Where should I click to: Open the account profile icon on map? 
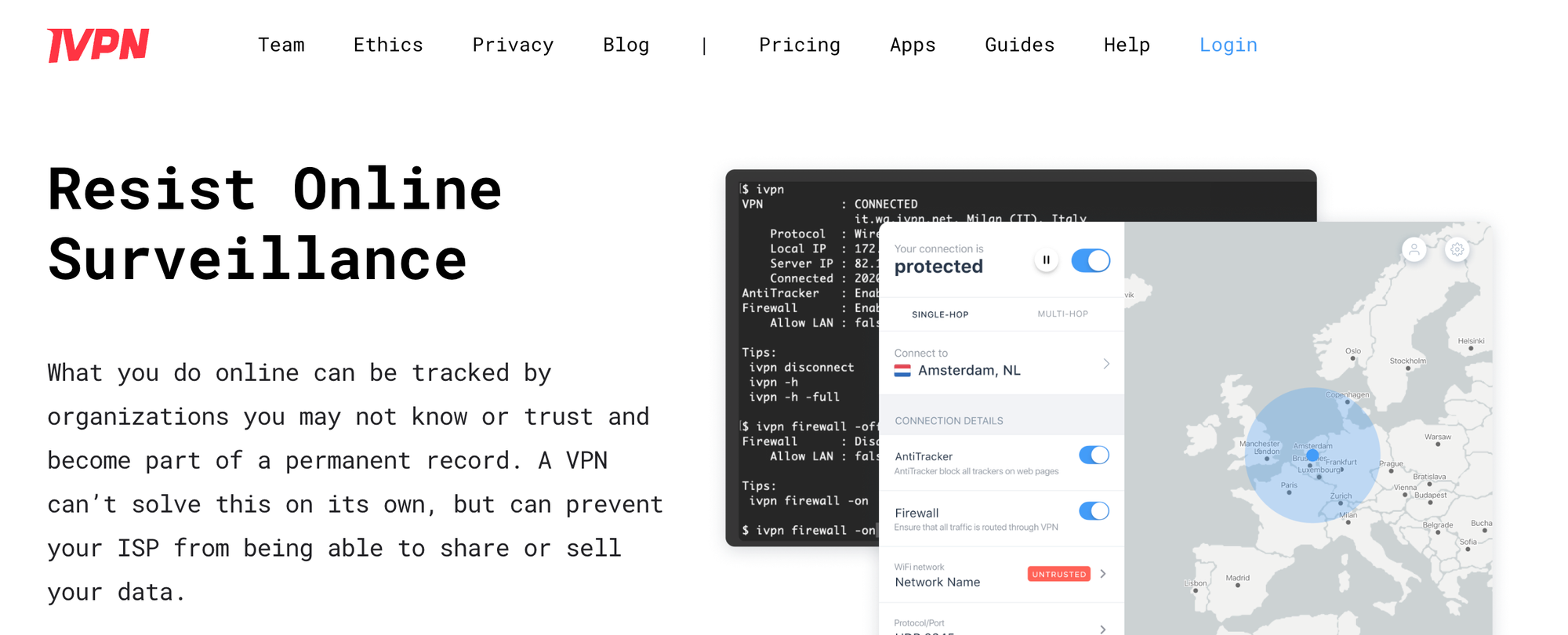[1414, 250]
